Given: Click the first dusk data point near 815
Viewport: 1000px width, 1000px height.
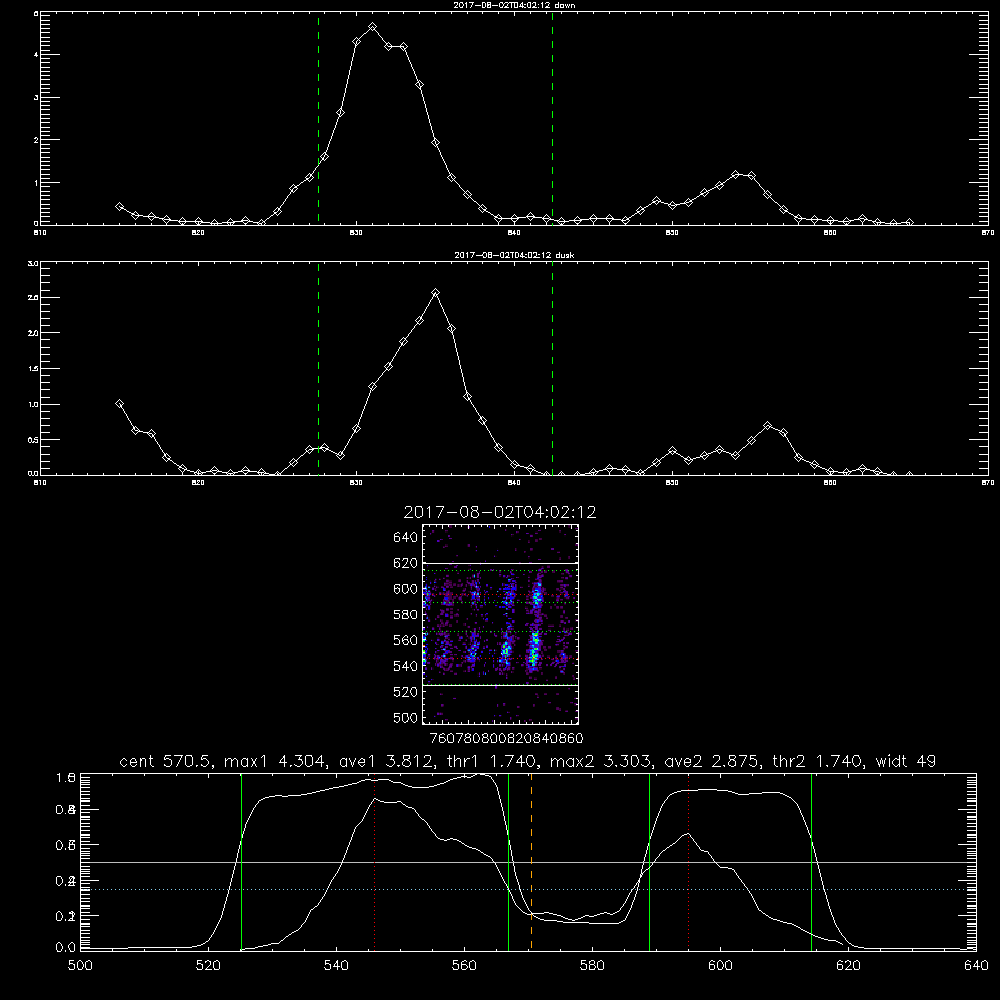Looking at the screenshot, I should tap(119, 404).
